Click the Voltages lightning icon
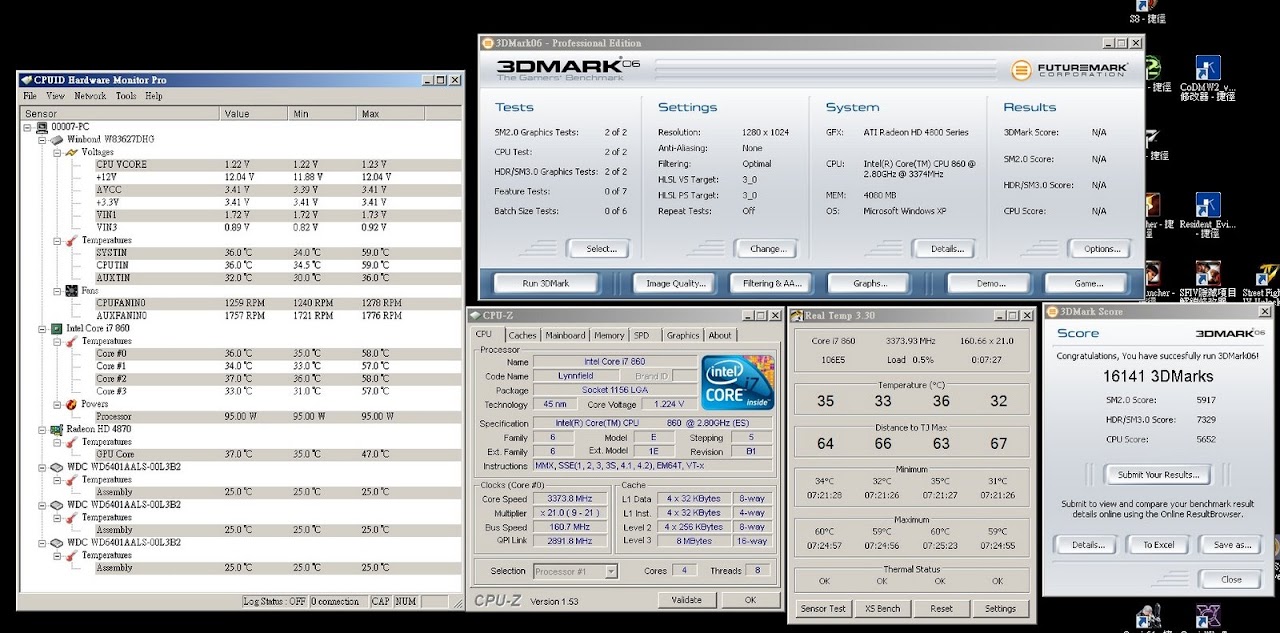 [71, 153]
